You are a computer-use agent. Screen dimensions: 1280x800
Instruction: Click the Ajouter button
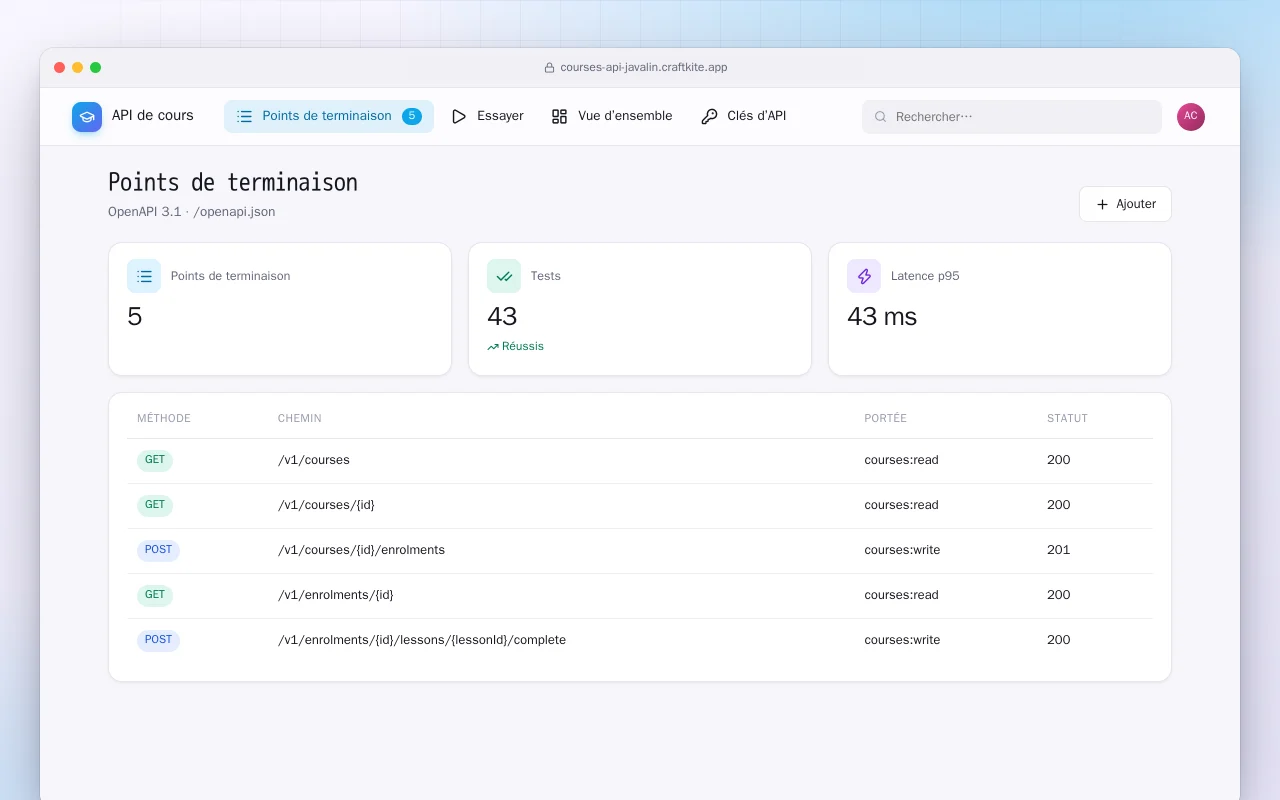coord(1125,204)
